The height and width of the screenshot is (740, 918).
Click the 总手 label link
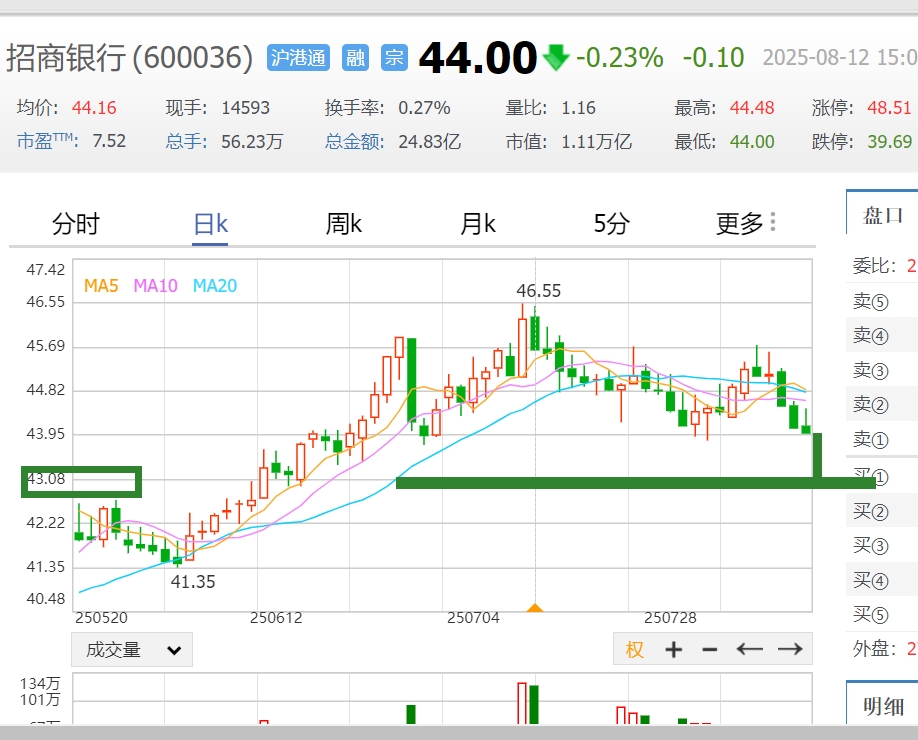(186, 141)
